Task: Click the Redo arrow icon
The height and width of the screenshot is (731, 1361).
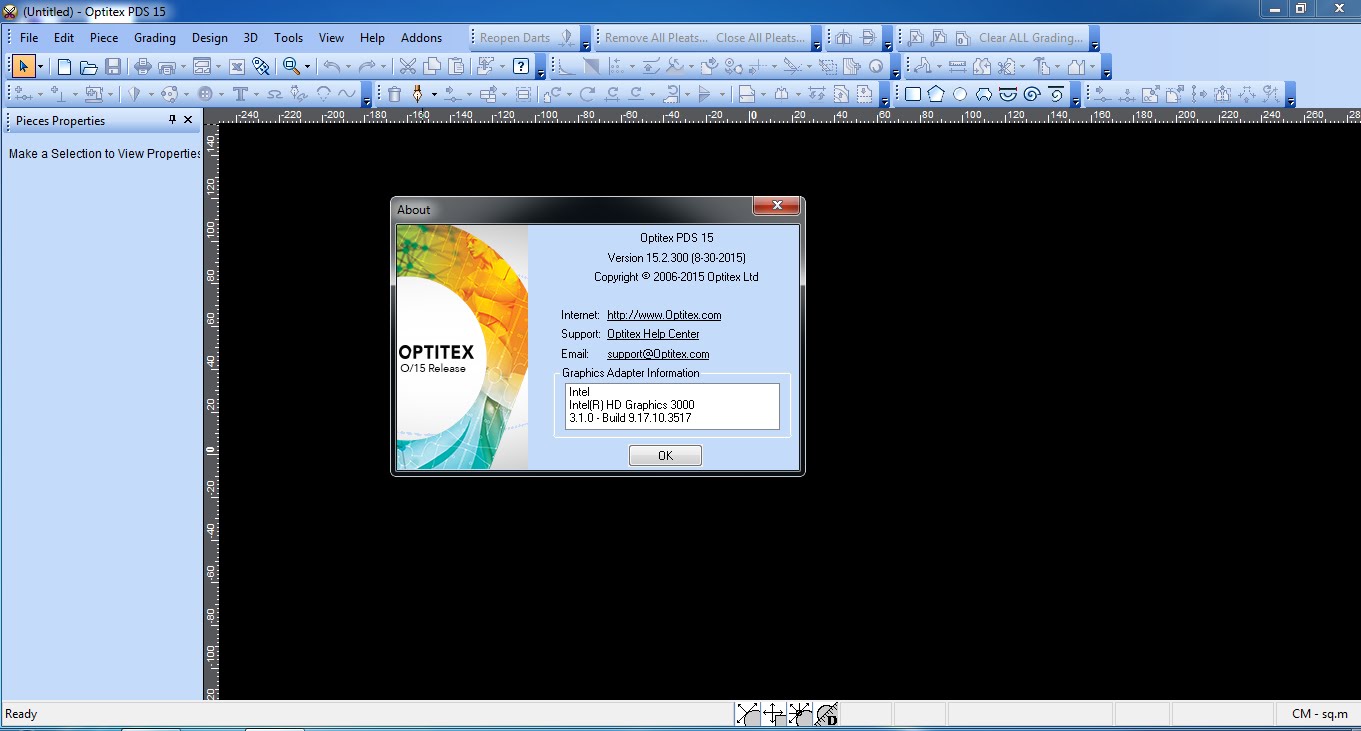Action: pyautogui.click(x=367, y=67)
